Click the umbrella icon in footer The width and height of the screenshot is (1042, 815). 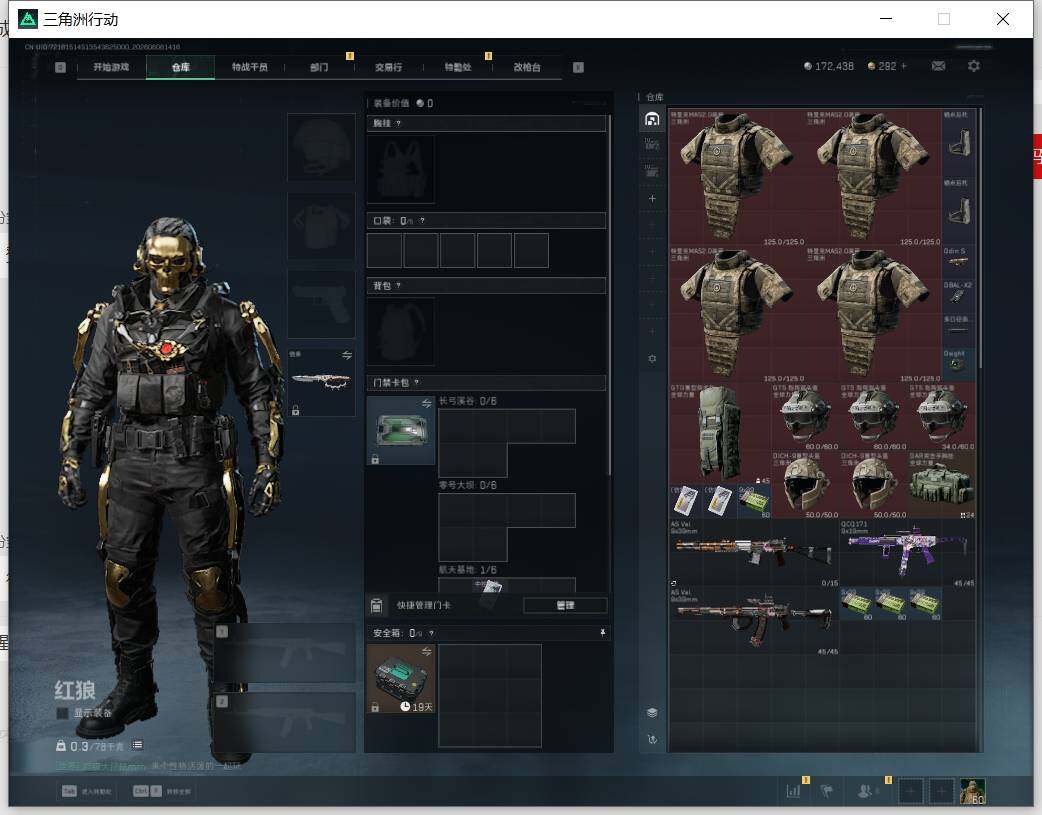point(827,791)
